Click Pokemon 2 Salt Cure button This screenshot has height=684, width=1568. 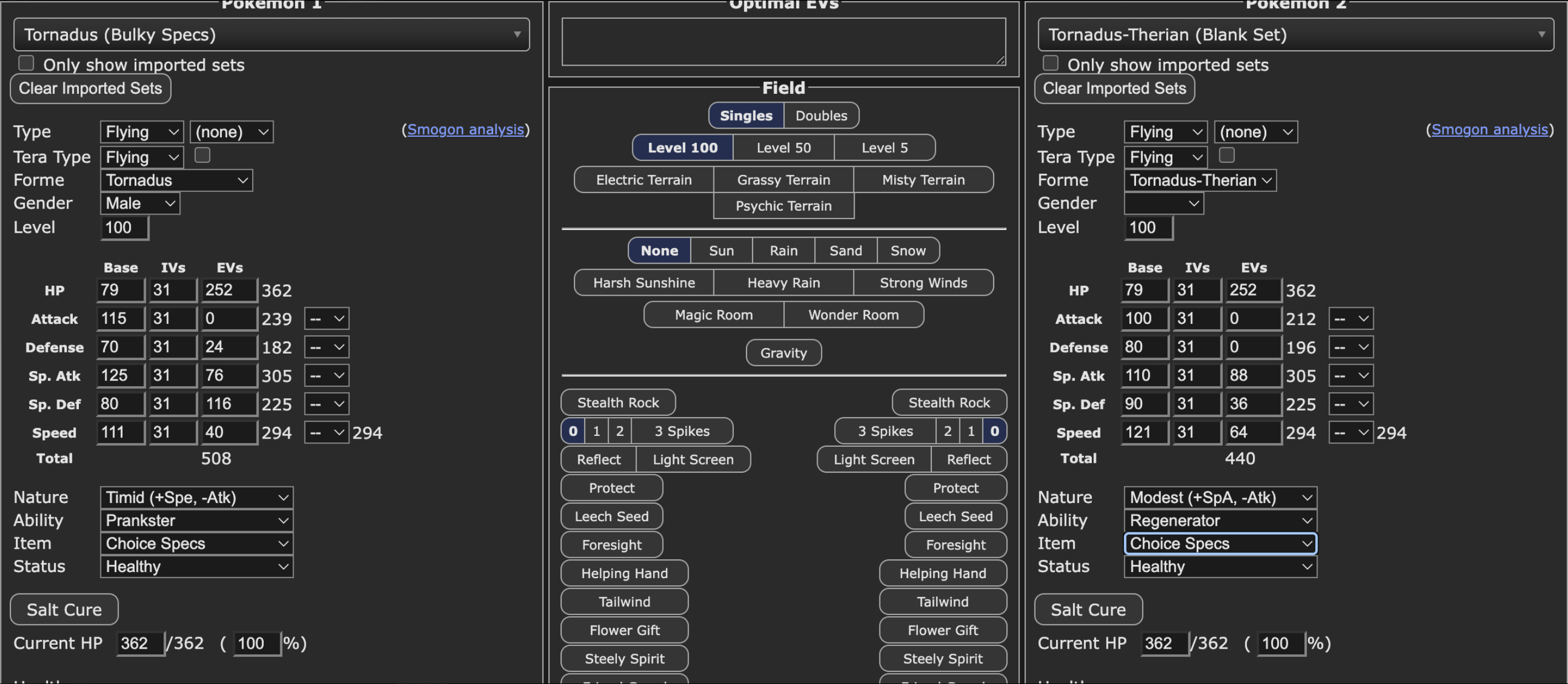coord(1089,610)
